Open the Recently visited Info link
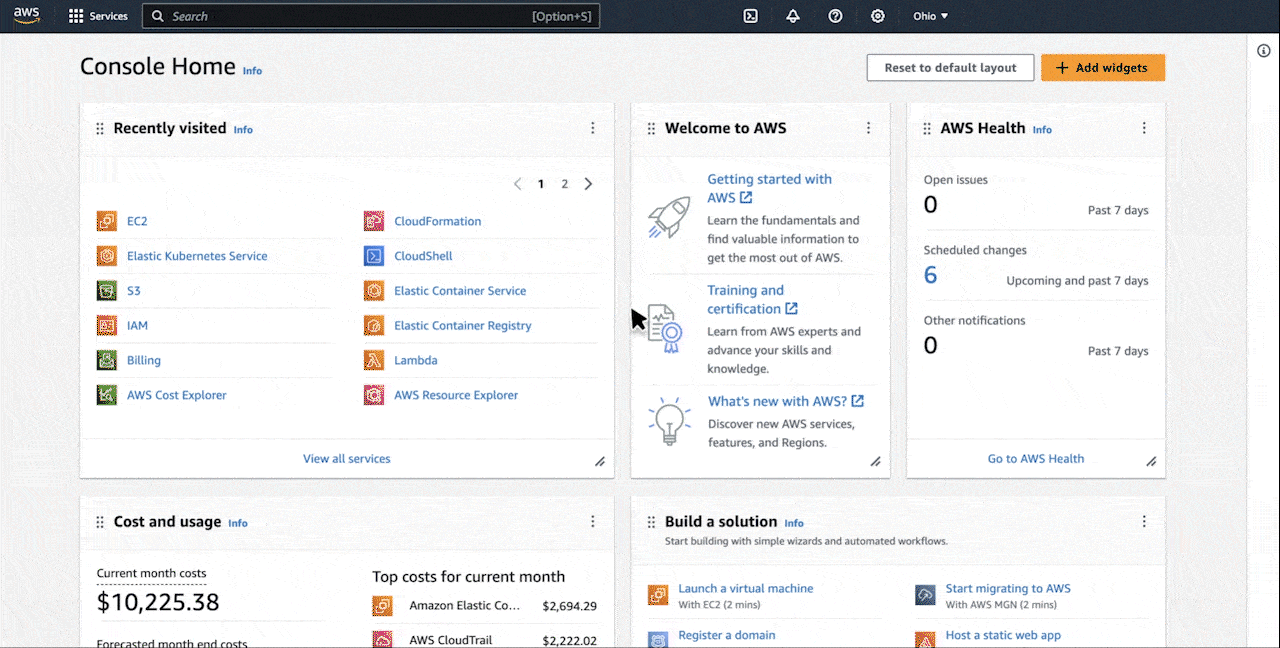 point(243,130)
